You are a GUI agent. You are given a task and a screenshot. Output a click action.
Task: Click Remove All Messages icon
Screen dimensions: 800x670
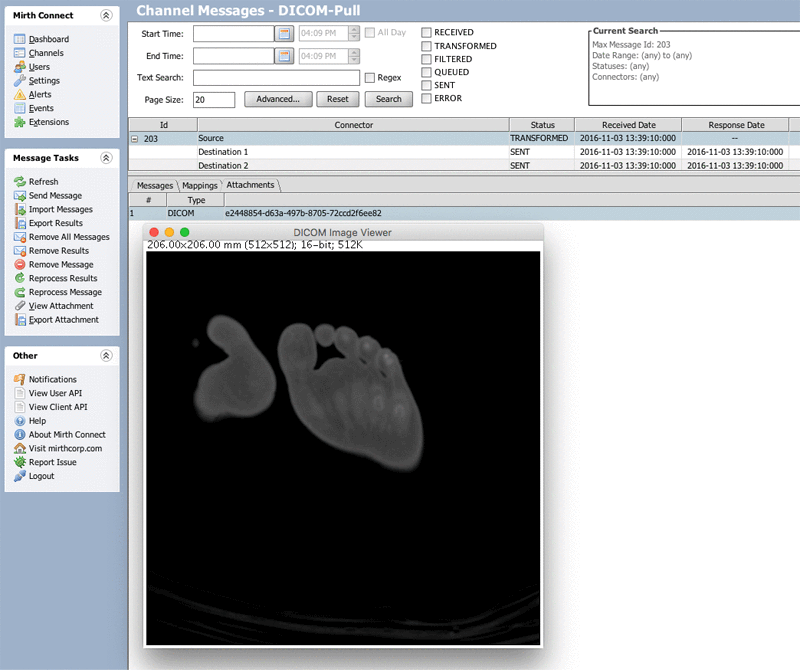coord(20,237)
